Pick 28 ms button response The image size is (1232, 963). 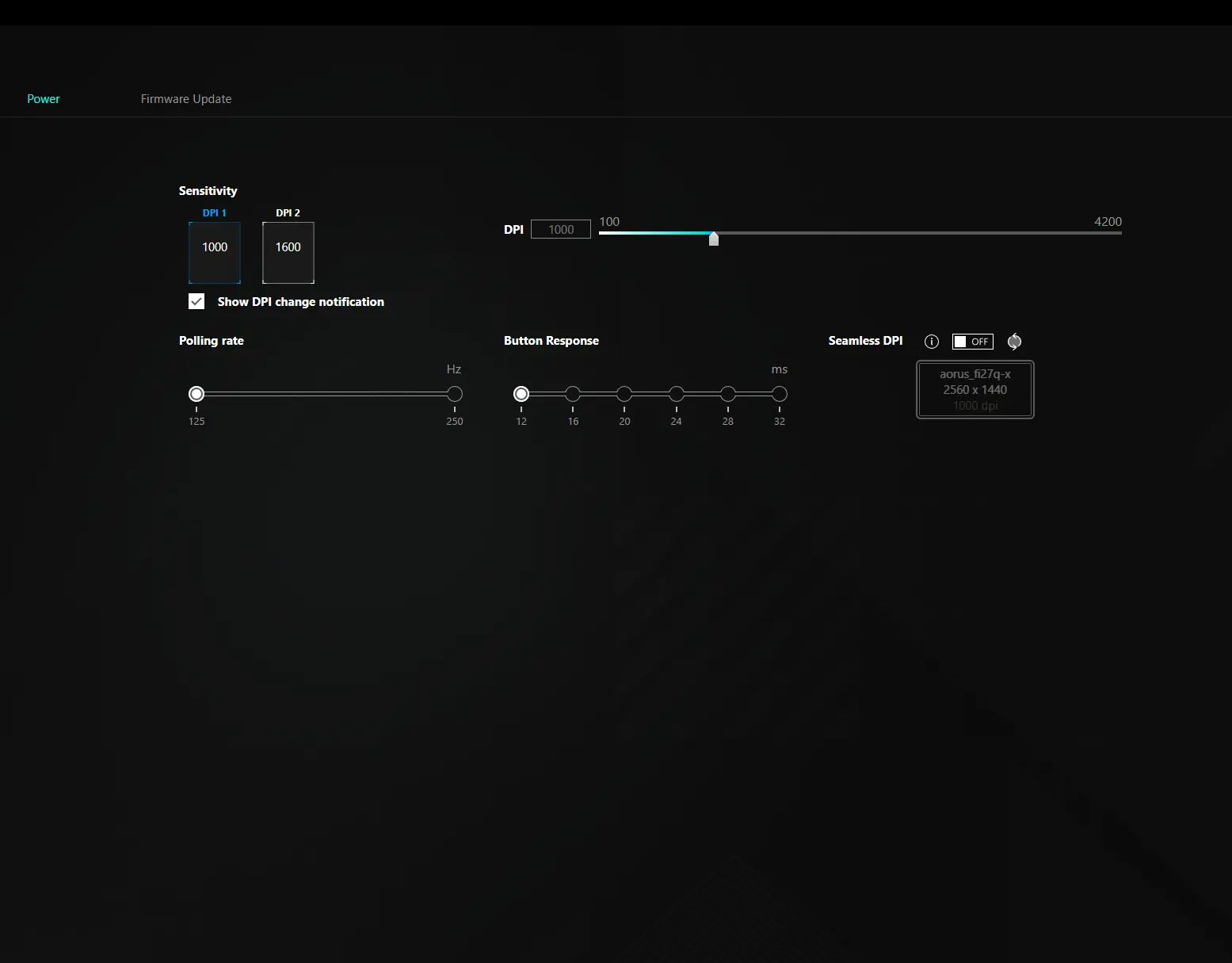728,394
